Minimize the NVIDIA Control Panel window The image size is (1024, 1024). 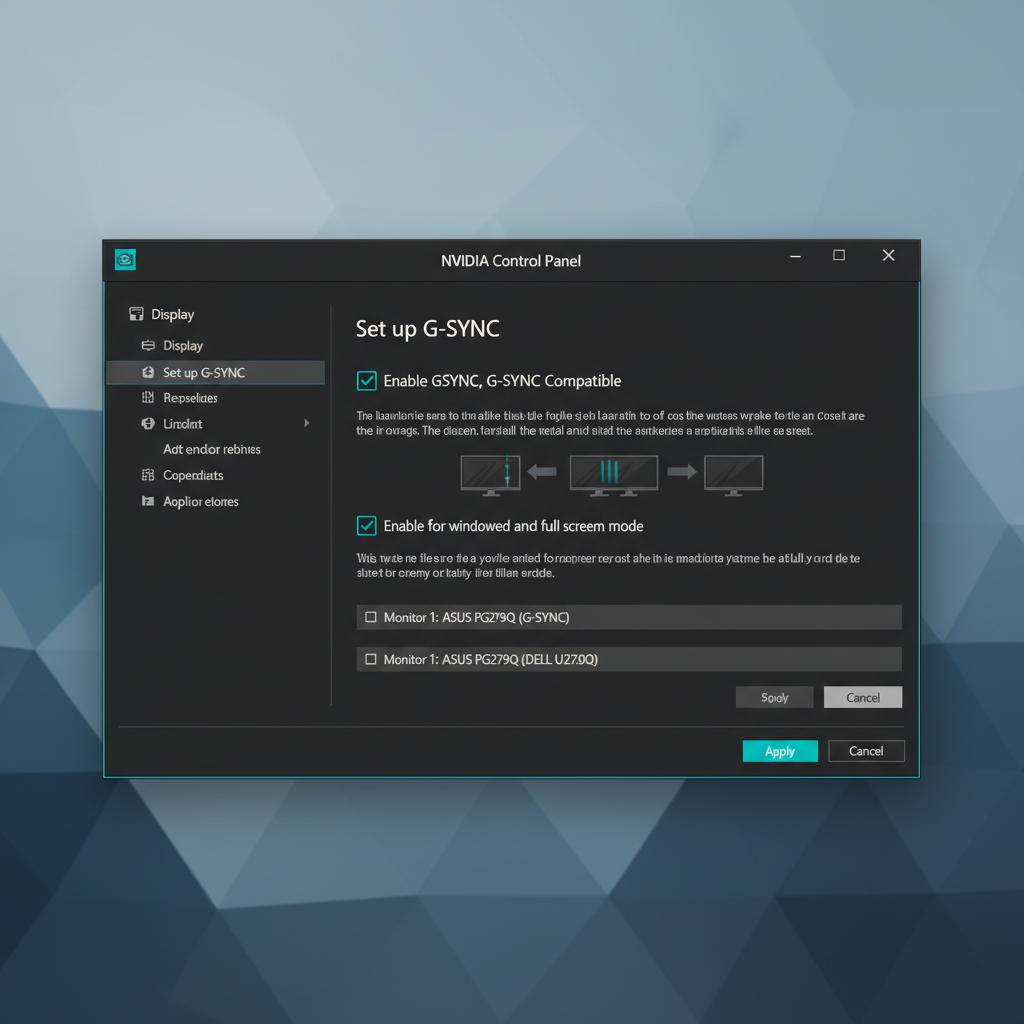click(x=795, y=256)
